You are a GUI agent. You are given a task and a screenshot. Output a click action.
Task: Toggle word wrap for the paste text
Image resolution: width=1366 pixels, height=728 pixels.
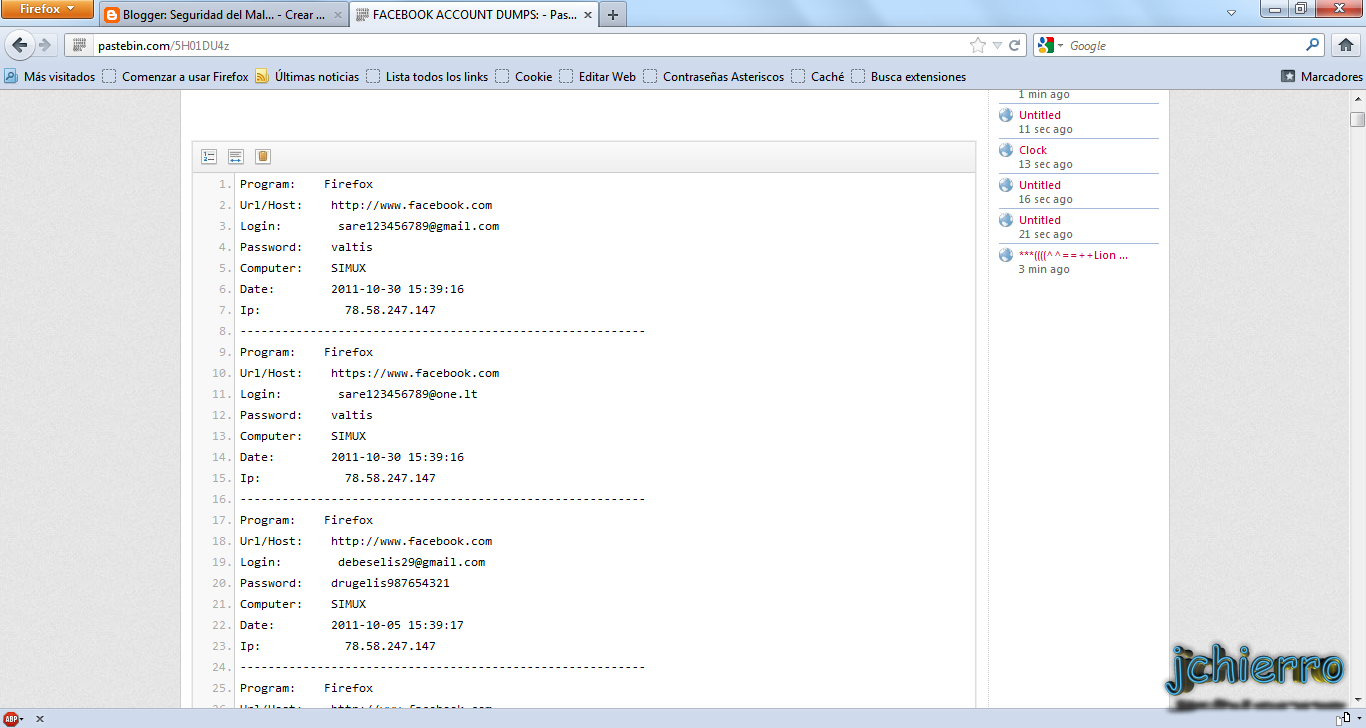coord(235,156)
